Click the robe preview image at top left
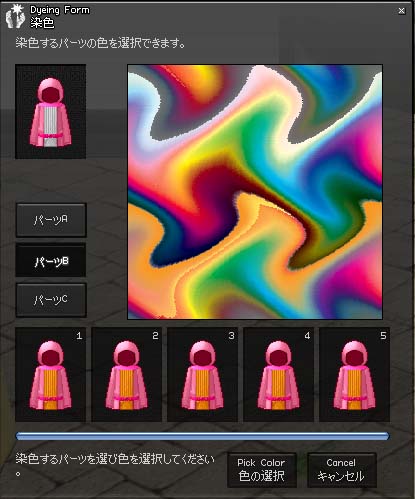 coord(51,111)
